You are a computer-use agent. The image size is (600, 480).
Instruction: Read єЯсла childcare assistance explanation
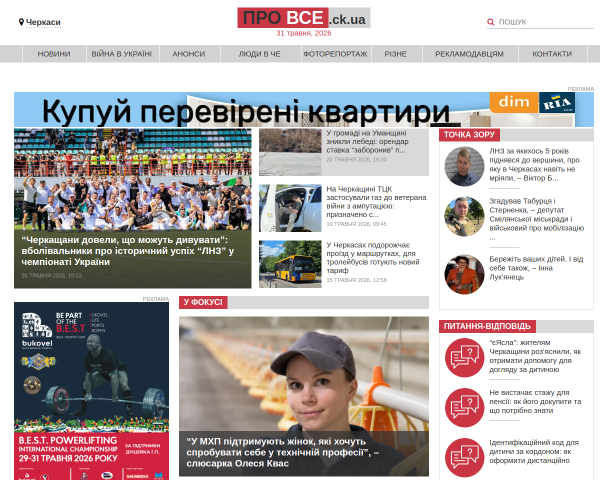(535, 356)
